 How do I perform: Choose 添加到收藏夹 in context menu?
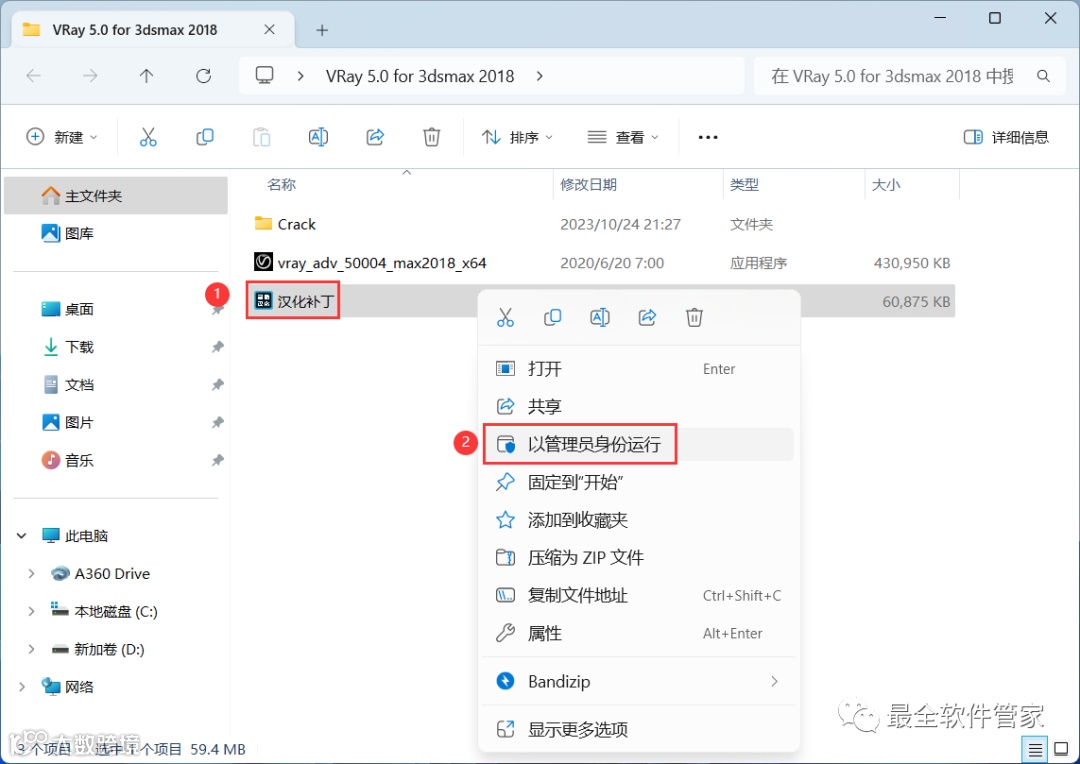pos(638,519)
